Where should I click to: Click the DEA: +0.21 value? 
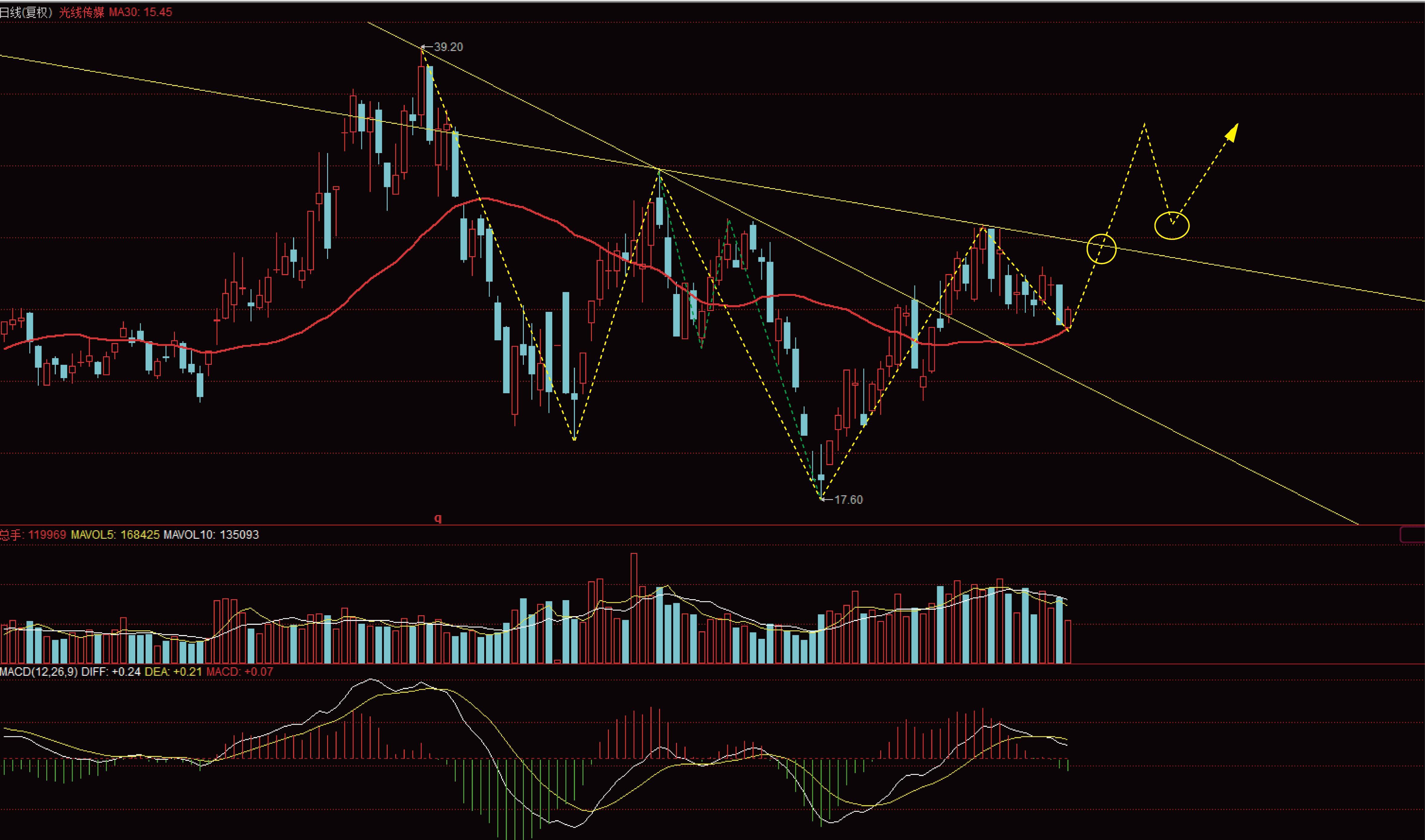click(x=173, y=672)
